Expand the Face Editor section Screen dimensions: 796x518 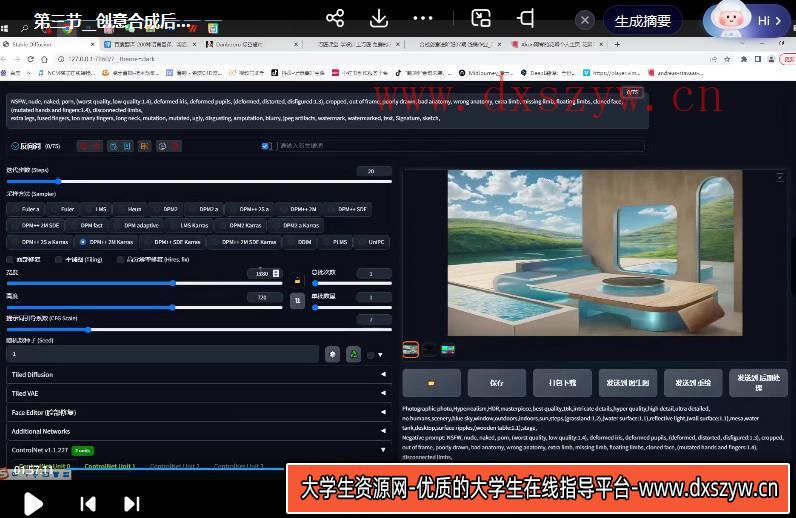[198, 412]
